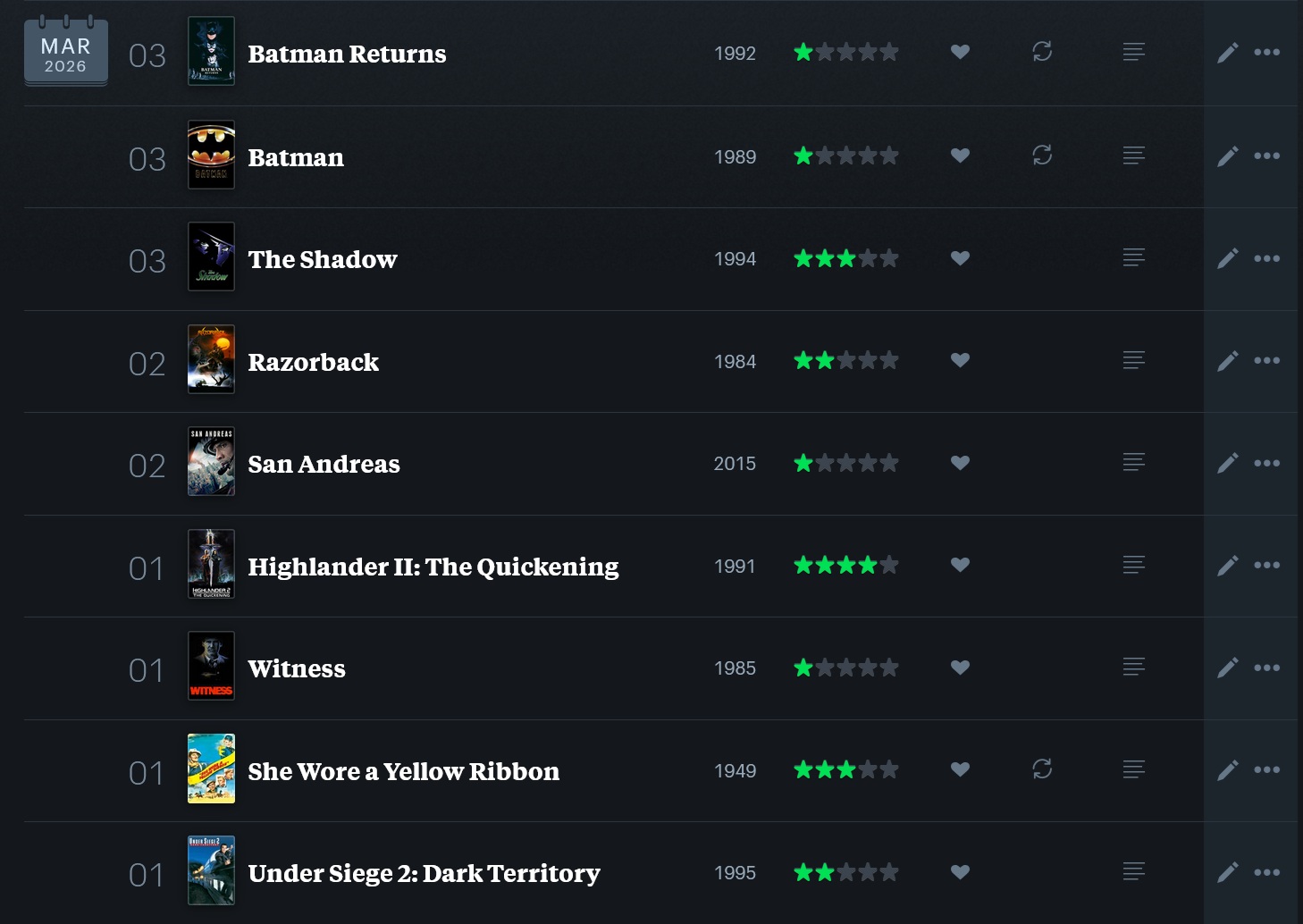Click the San Andreas poster image
The image size is (1303, 924).
click(x=212, y=462)
